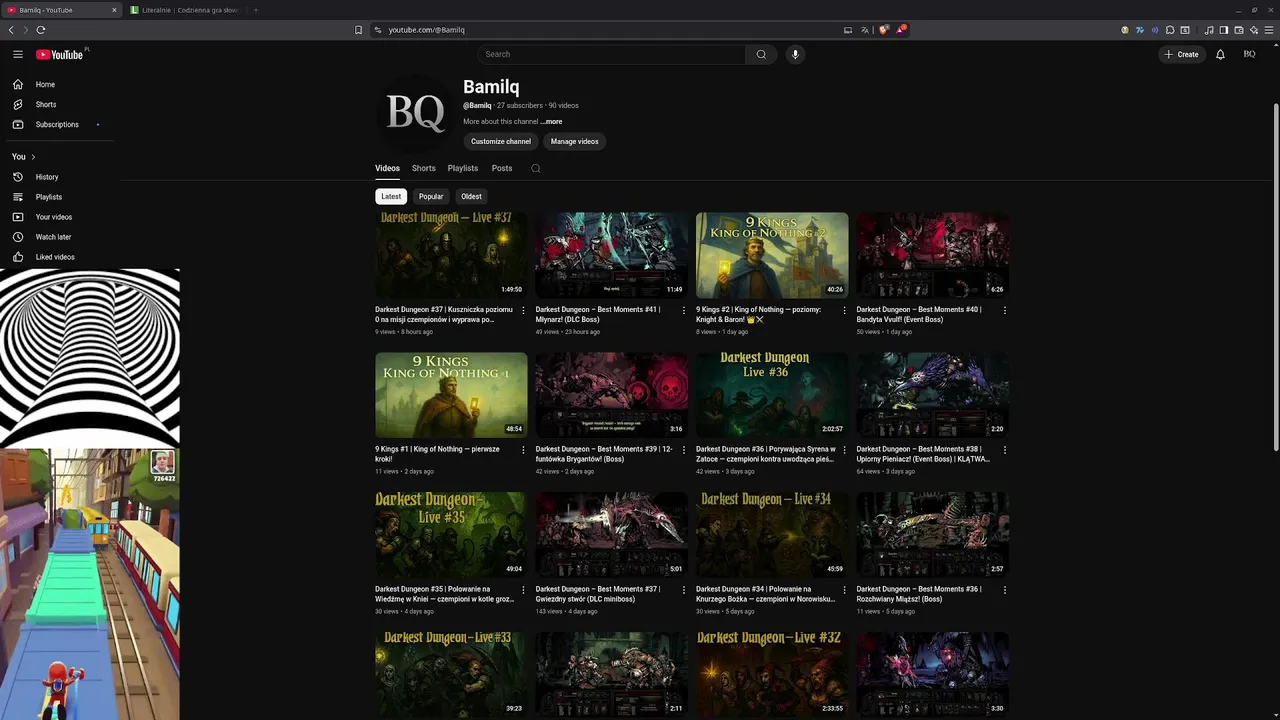The width and height of the screenshot is (1280, 720).
Task: Click the Manage videos button
Action: tap(575, 141)
